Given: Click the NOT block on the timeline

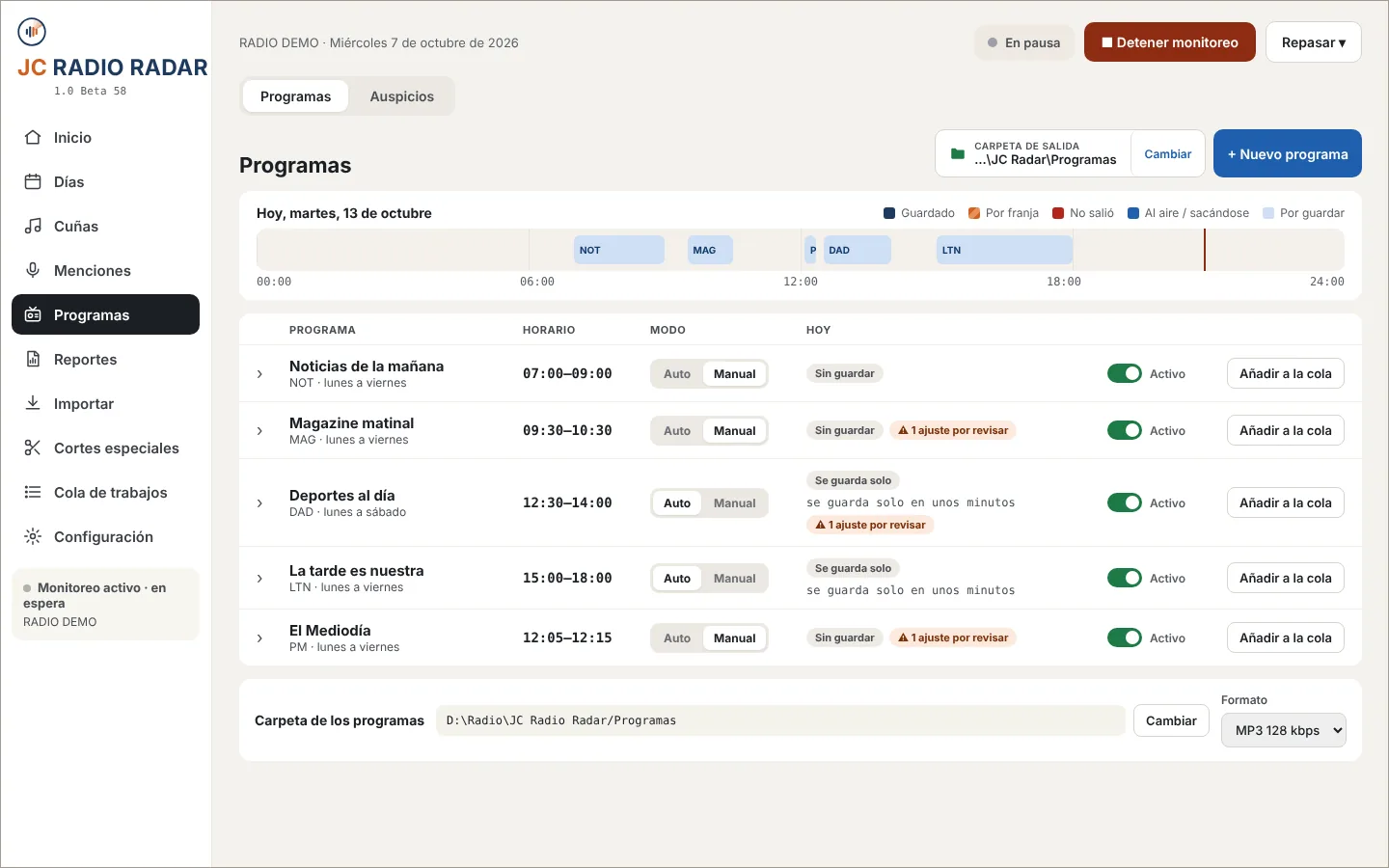Looking at the screenshot, I should [x=619, y=251].
